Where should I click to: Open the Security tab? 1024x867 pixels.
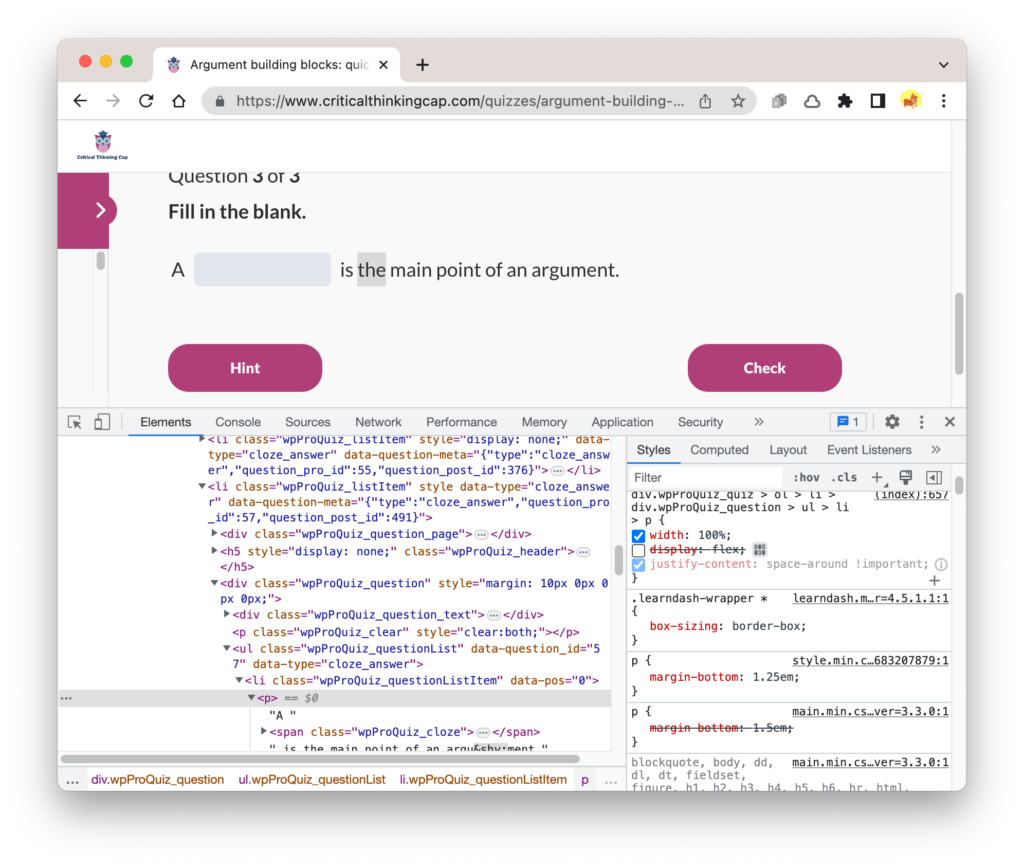coord(700,422)
